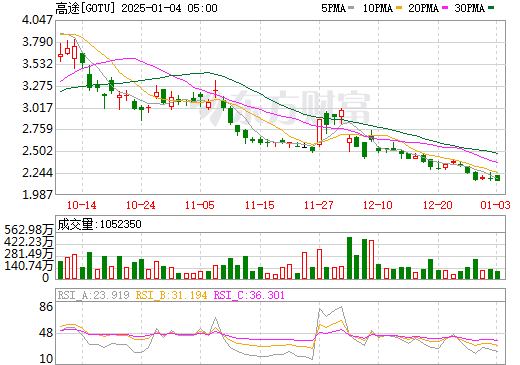Click the price axis value 4.047

(37, 20)
